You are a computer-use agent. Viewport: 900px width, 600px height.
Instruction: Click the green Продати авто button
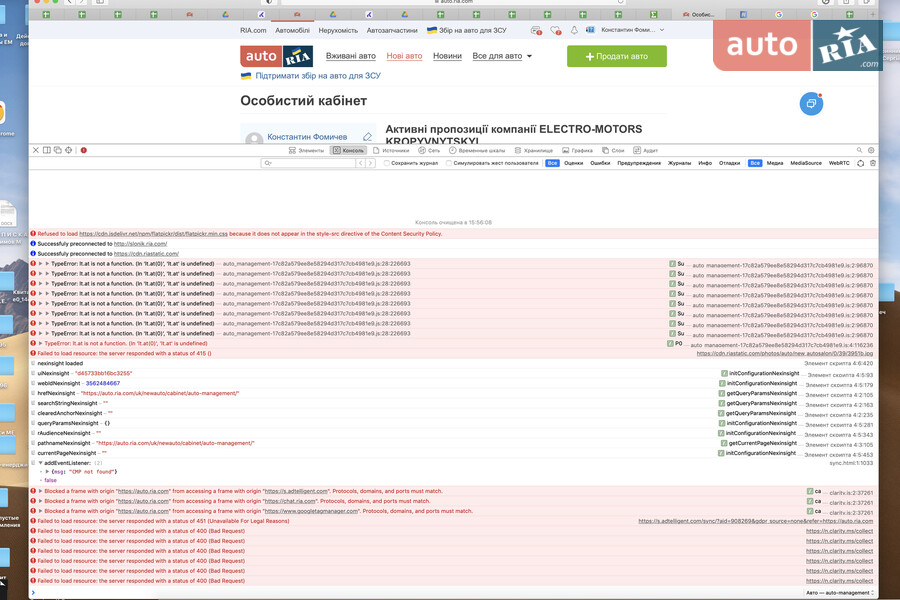pos(617,56)
